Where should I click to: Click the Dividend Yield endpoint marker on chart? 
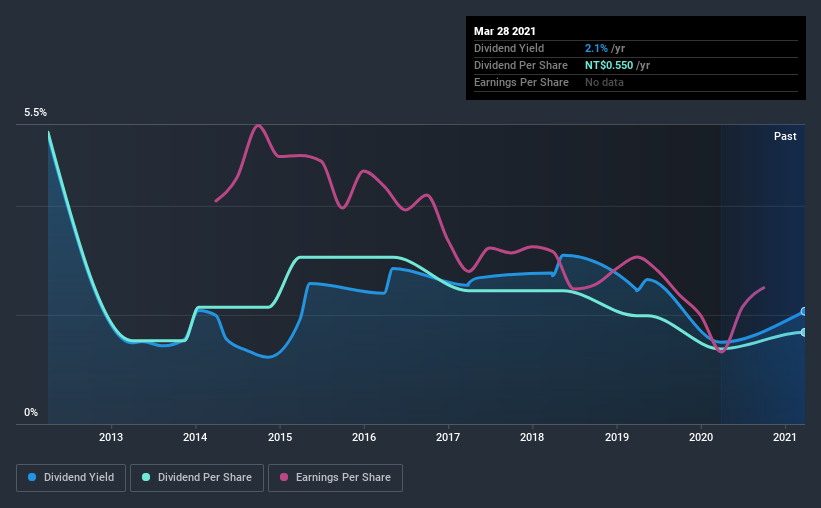point(804,312)
